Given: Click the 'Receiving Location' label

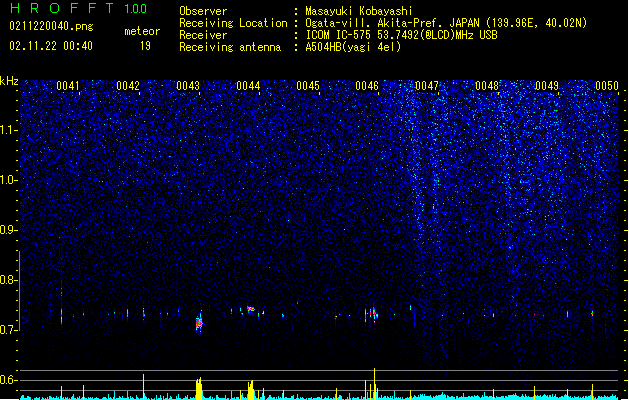Looking at the screenshot, I should pos(233,23).
